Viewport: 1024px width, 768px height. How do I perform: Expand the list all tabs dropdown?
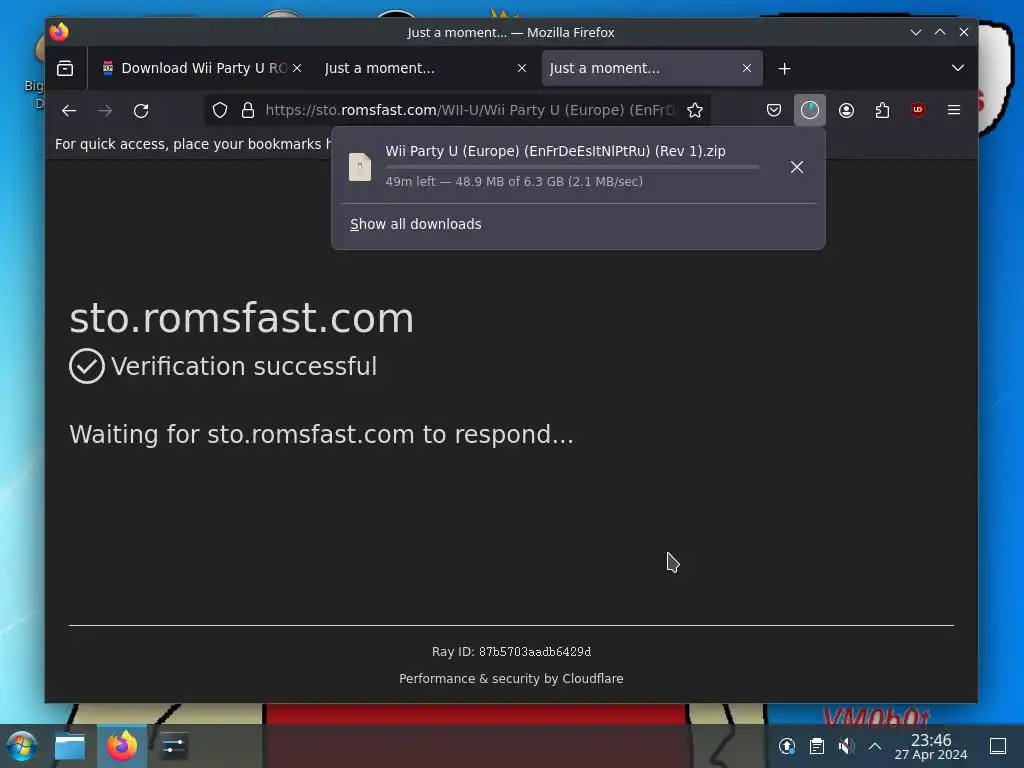(957, 68)
